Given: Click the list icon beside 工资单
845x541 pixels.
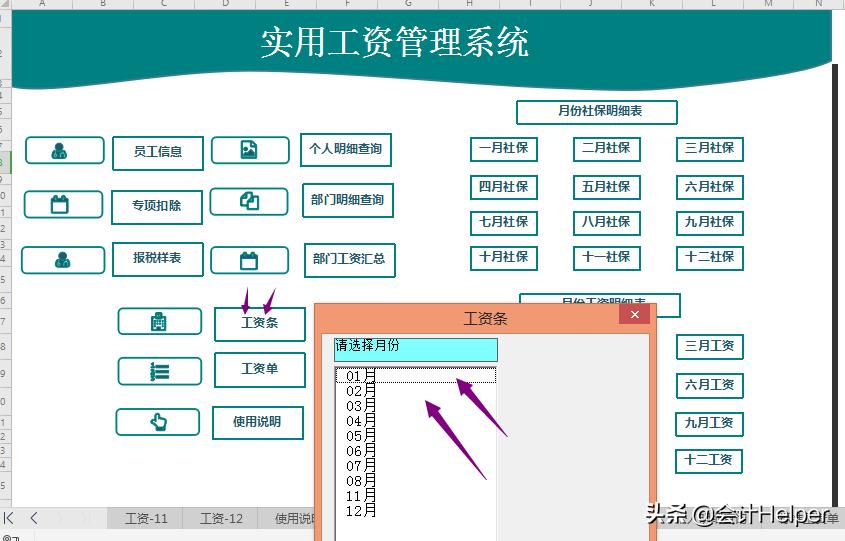Looking at the screenshot, I should (160, 371).
